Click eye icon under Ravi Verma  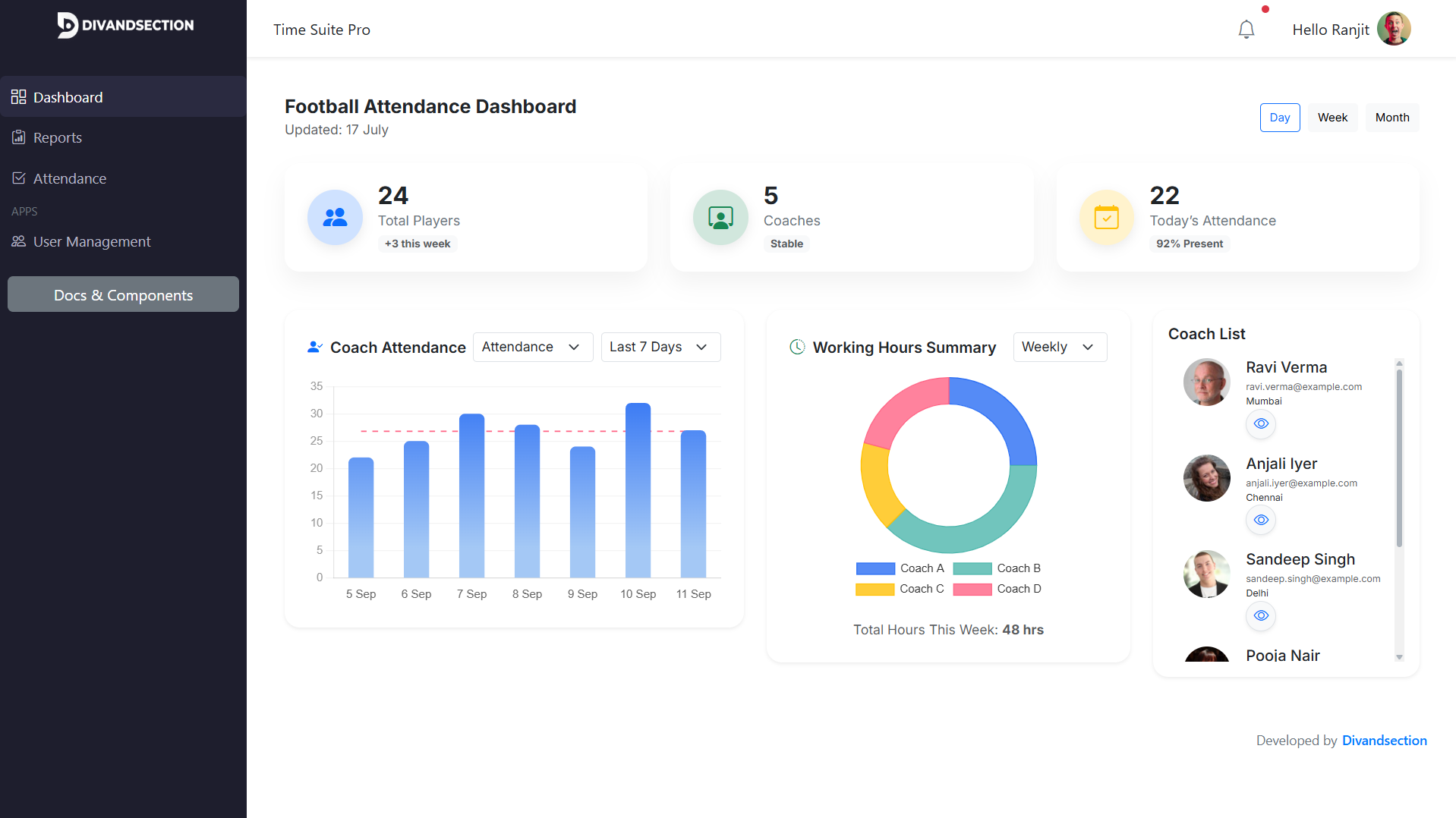[1260, 423]
